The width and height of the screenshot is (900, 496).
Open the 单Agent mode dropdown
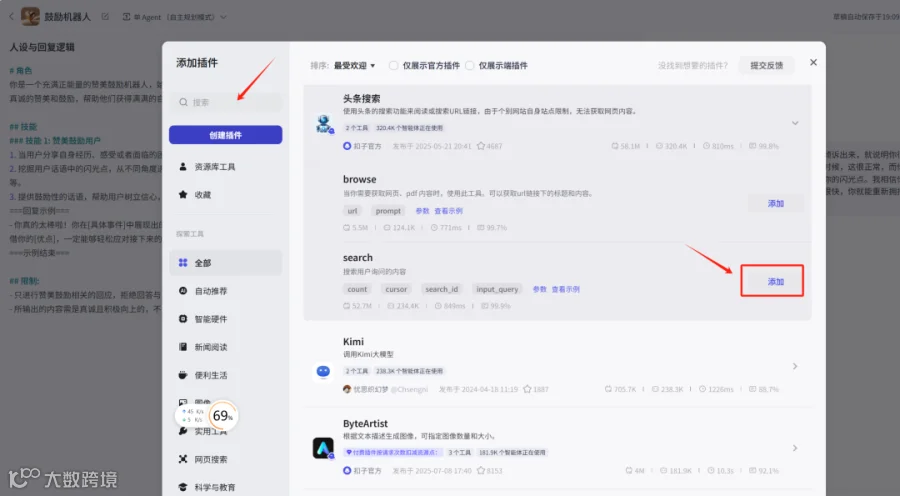click(x=174, y=17)
